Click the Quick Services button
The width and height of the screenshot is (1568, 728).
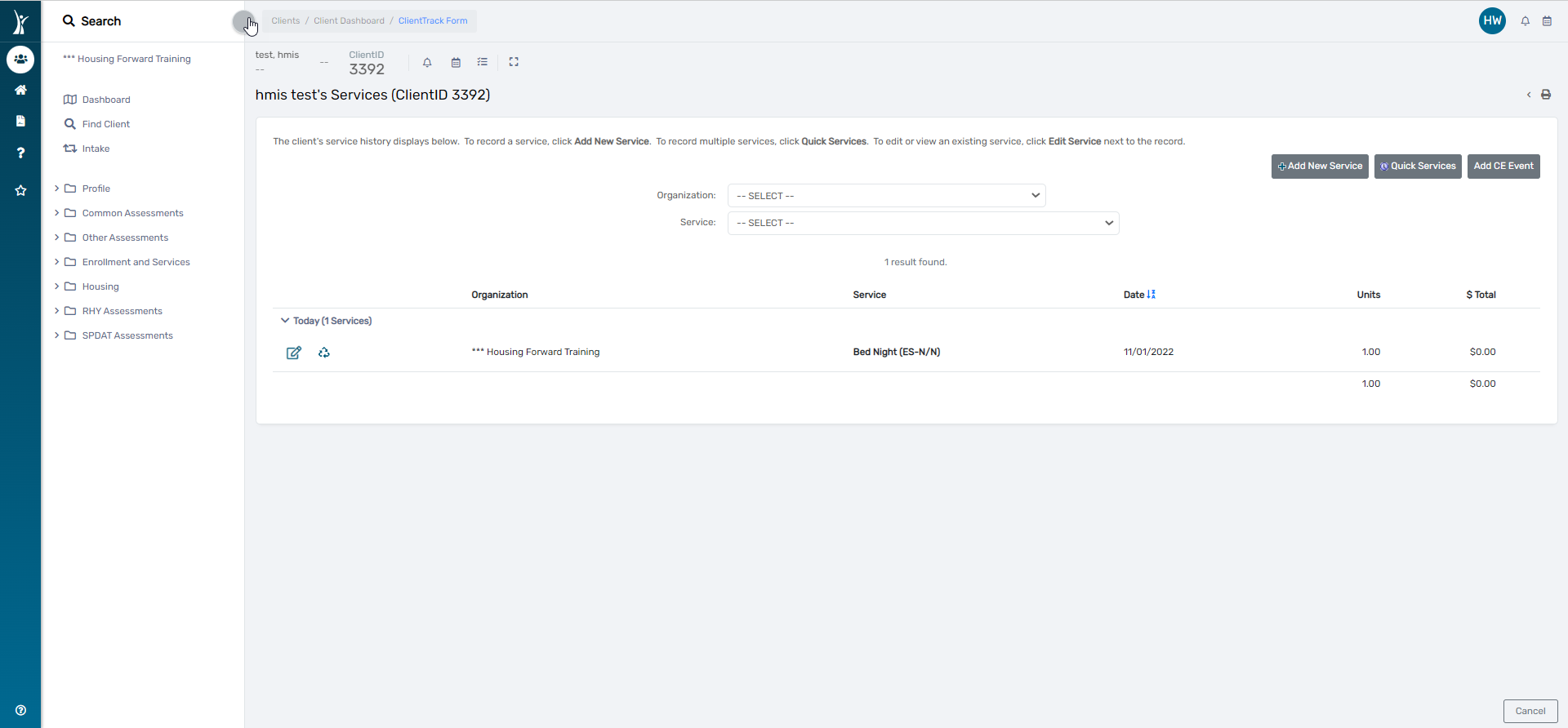click(x=1418, y=166)
